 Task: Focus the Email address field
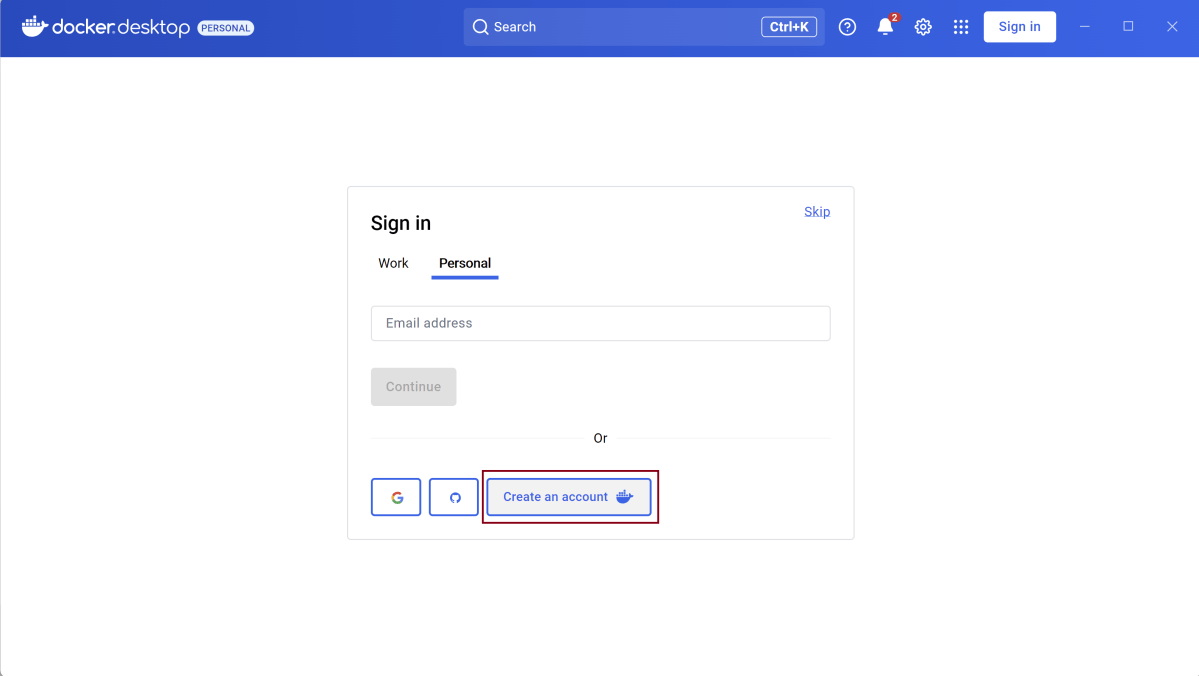[x=600, y=323]
